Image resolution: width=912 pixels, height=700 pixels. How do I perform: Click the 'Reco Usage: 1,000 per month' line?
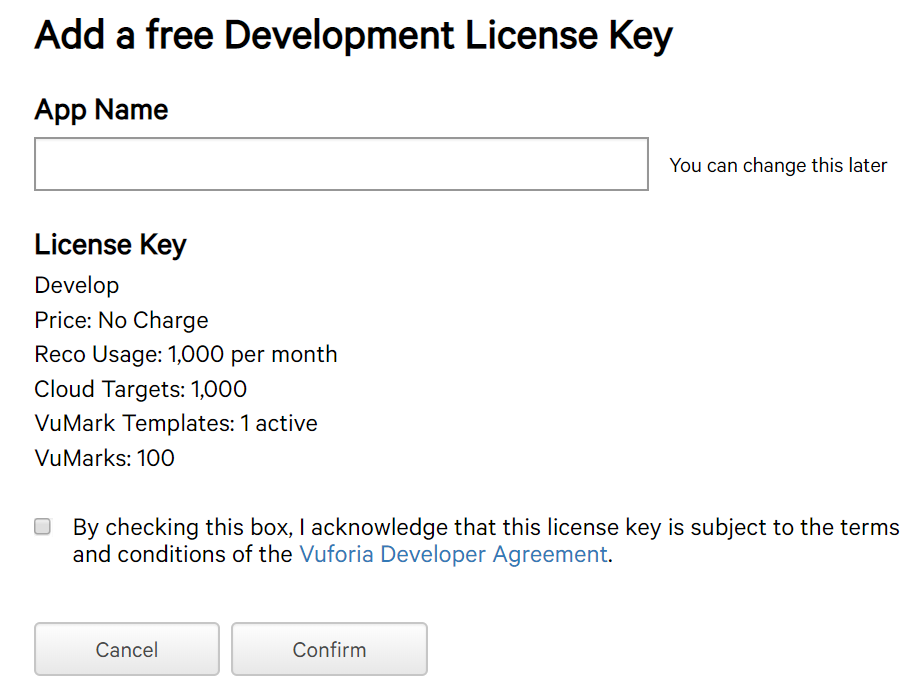point(186,355)
